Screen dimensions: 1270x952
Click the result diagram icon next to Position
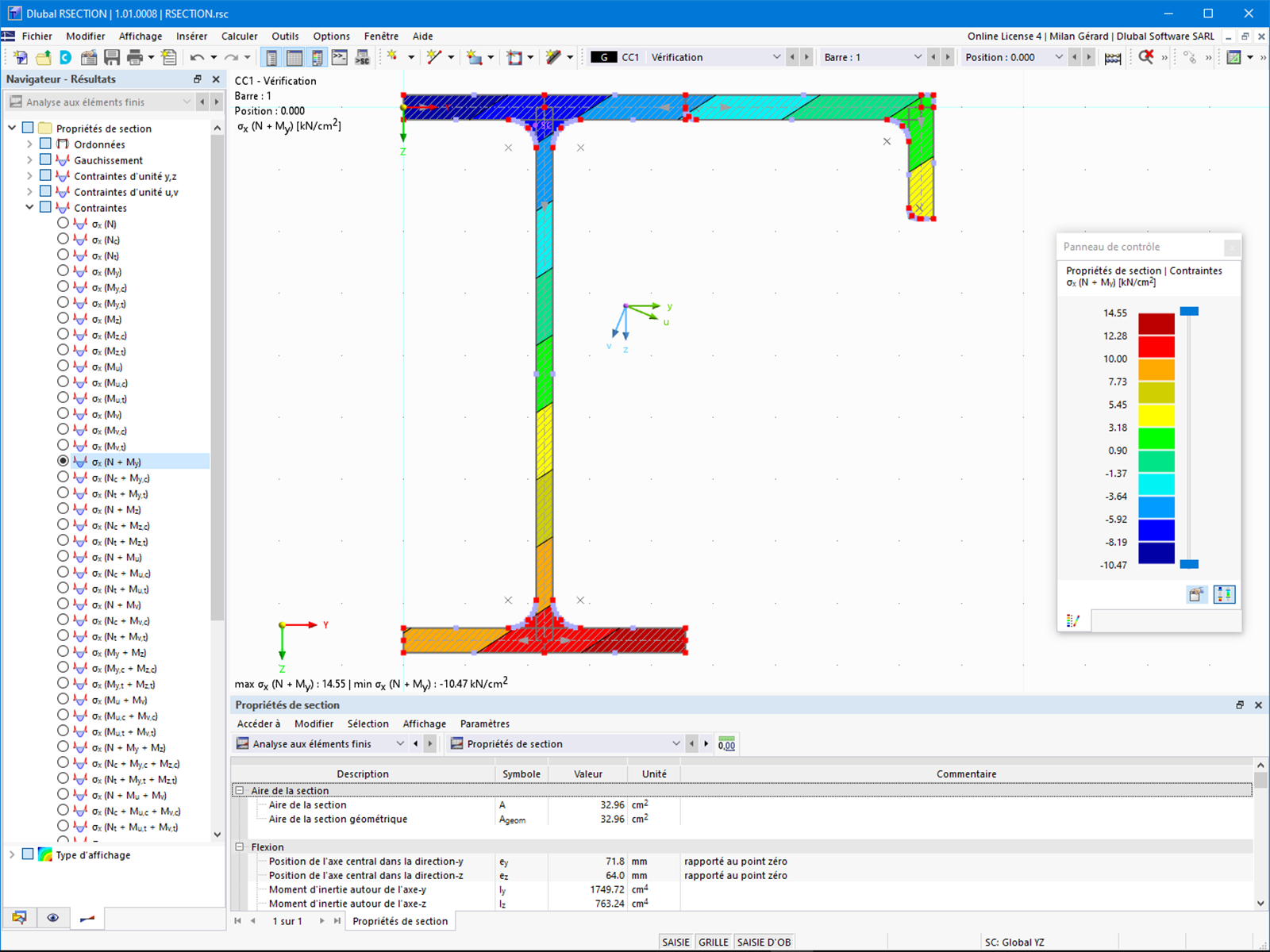1113,57
